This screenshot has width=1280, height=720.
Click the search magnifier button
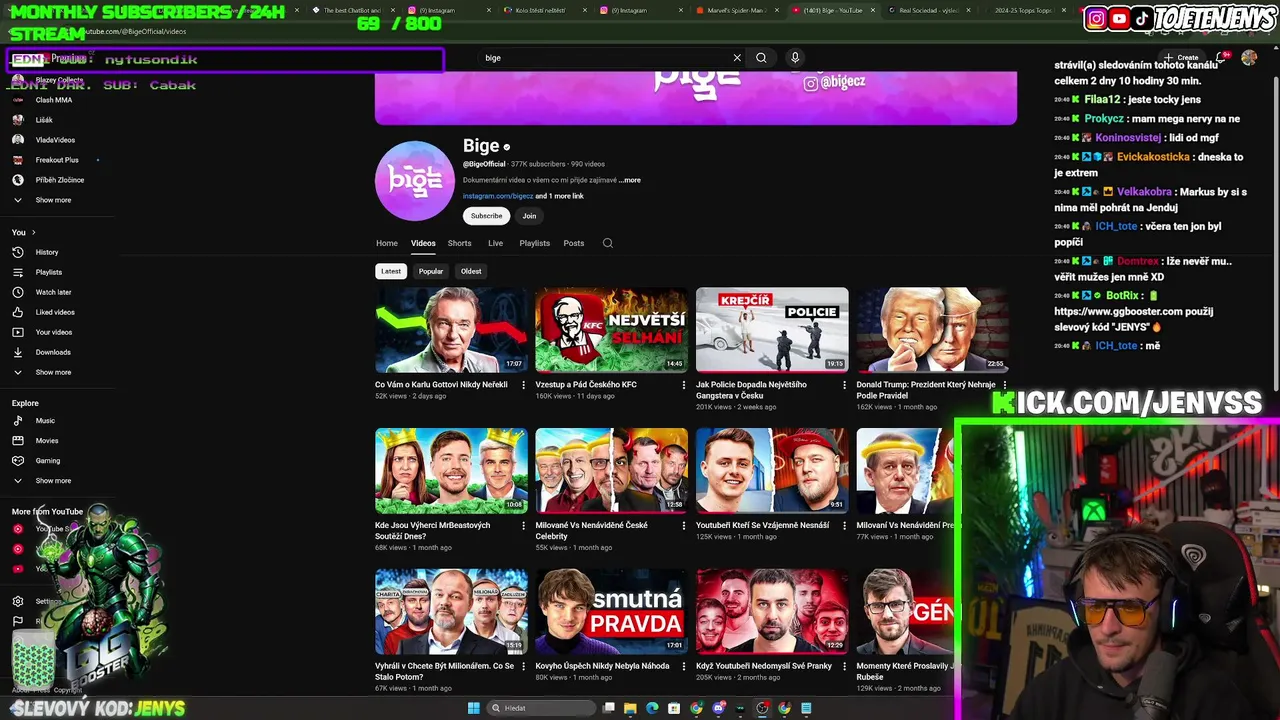(x=761, y=58)
